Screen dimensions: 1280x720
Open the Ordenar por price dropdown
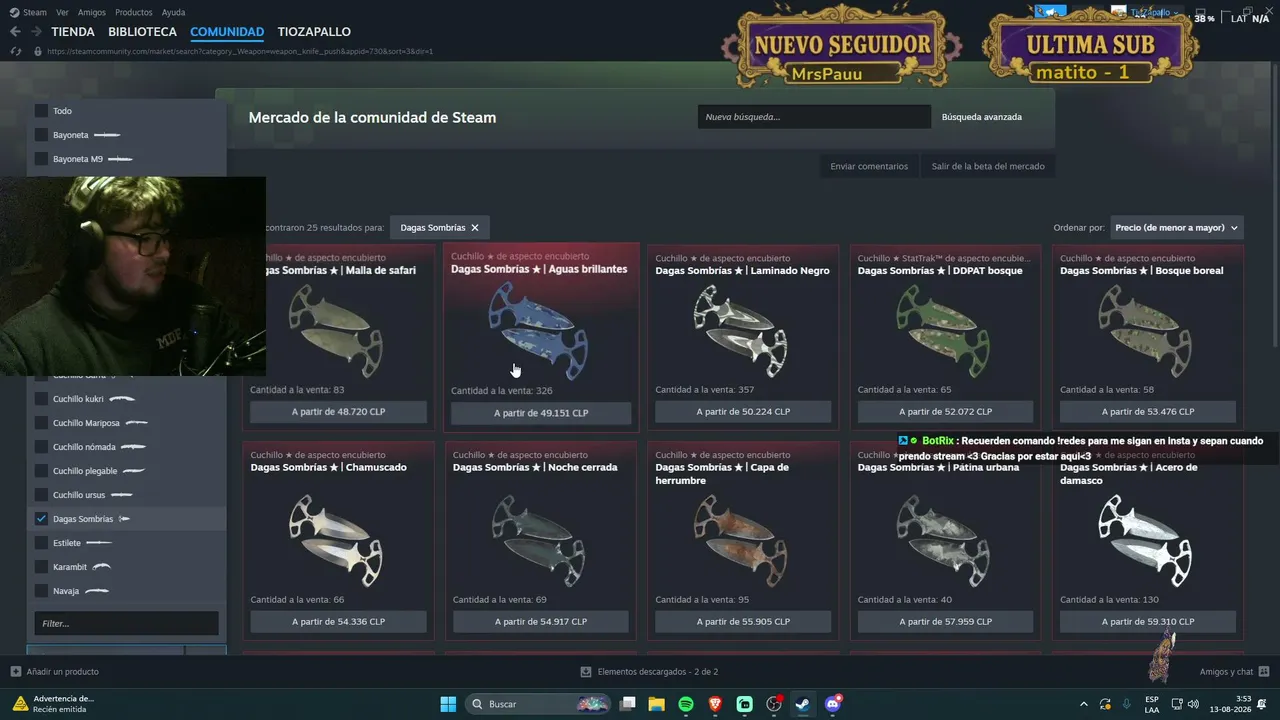(1177, 228)
